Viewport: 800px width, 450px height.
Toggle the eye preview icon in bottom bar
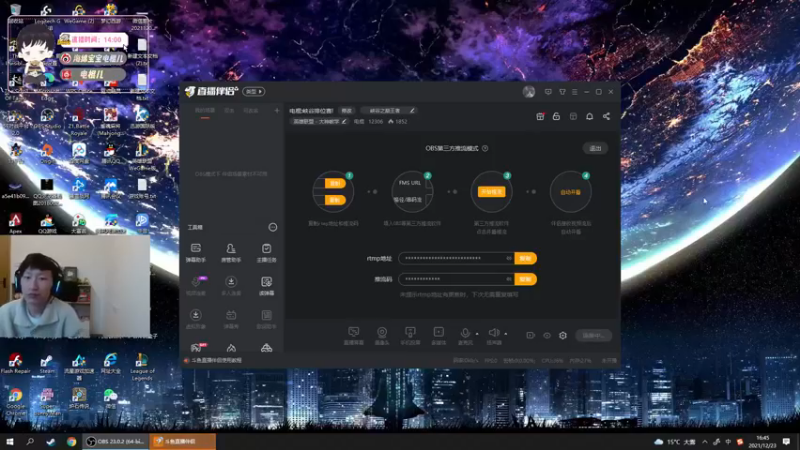pyautogui.click(x=547, y=335)
